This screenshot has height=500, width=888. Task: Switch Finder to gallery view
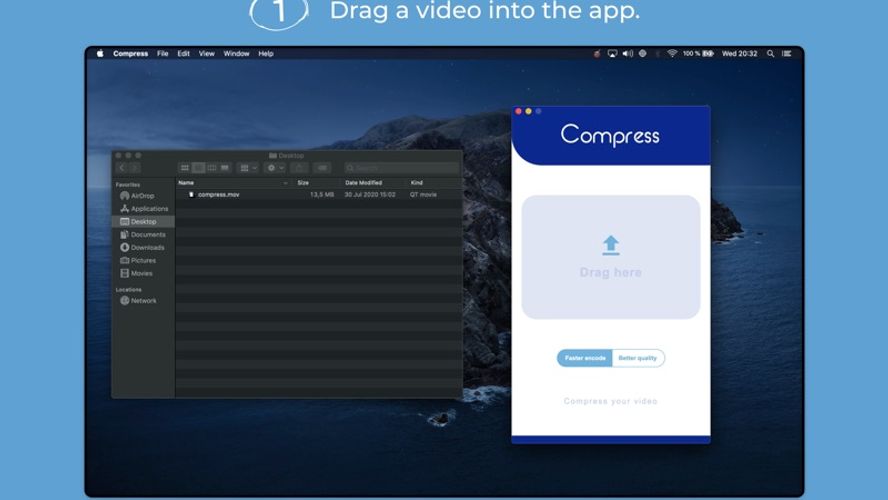click(225, 168)
